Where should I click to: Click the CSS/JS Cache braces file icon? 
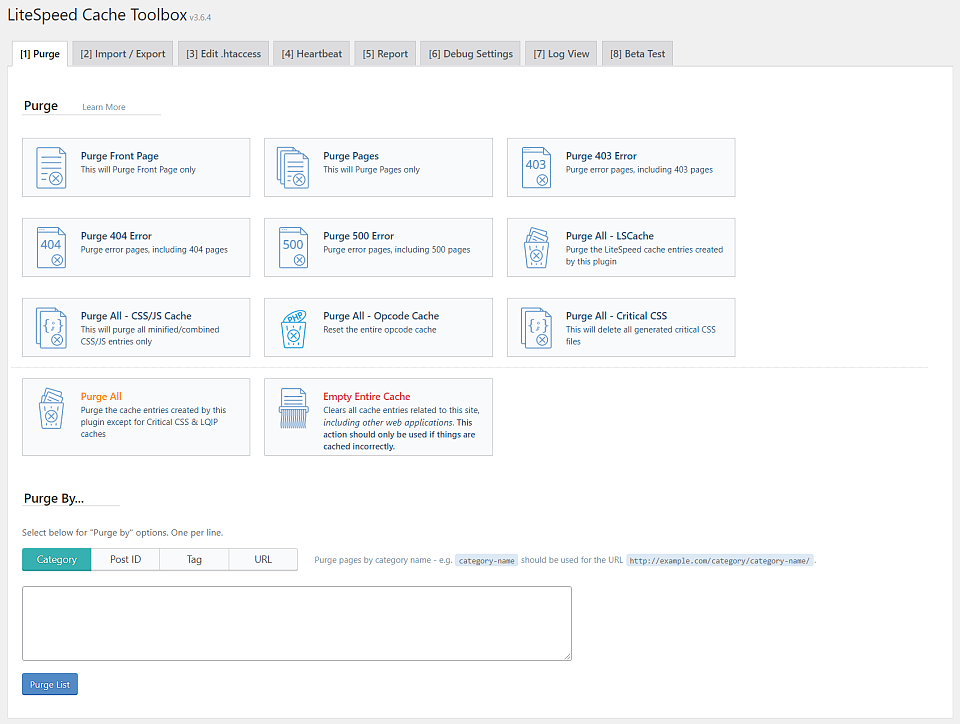point(51,327)
